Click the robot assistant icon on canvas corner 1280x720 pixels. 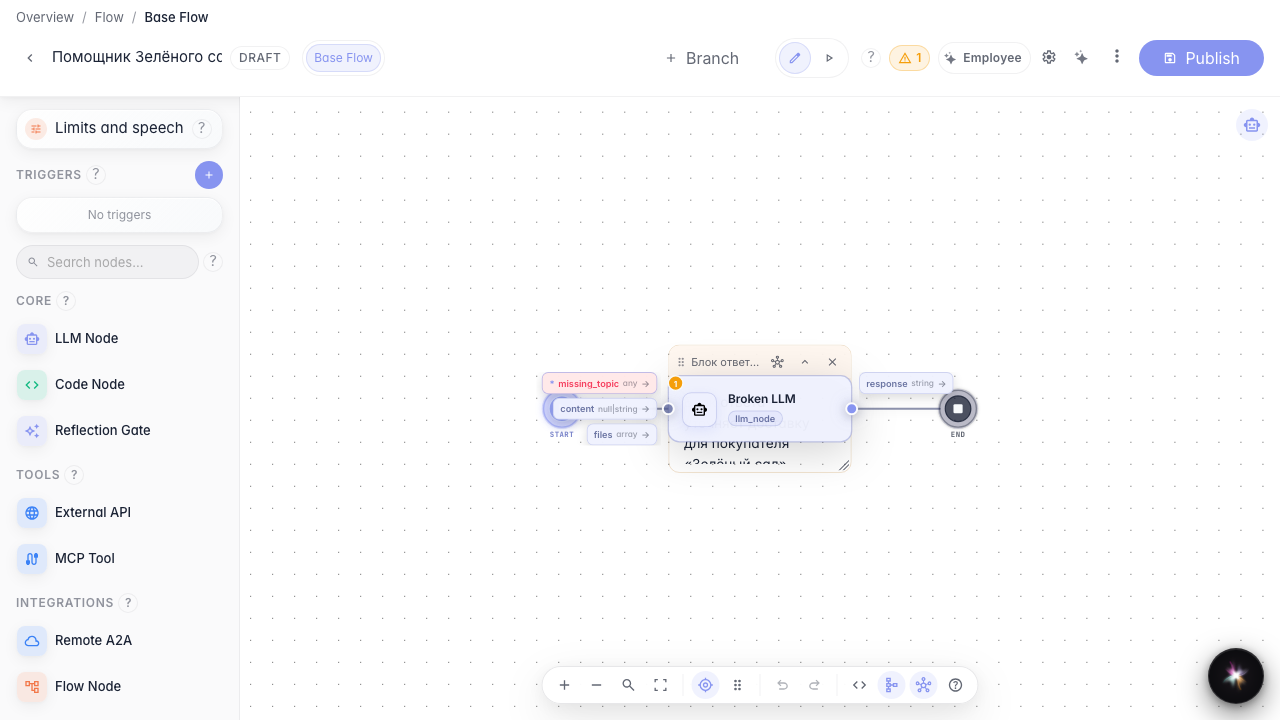pos(1252,125)
